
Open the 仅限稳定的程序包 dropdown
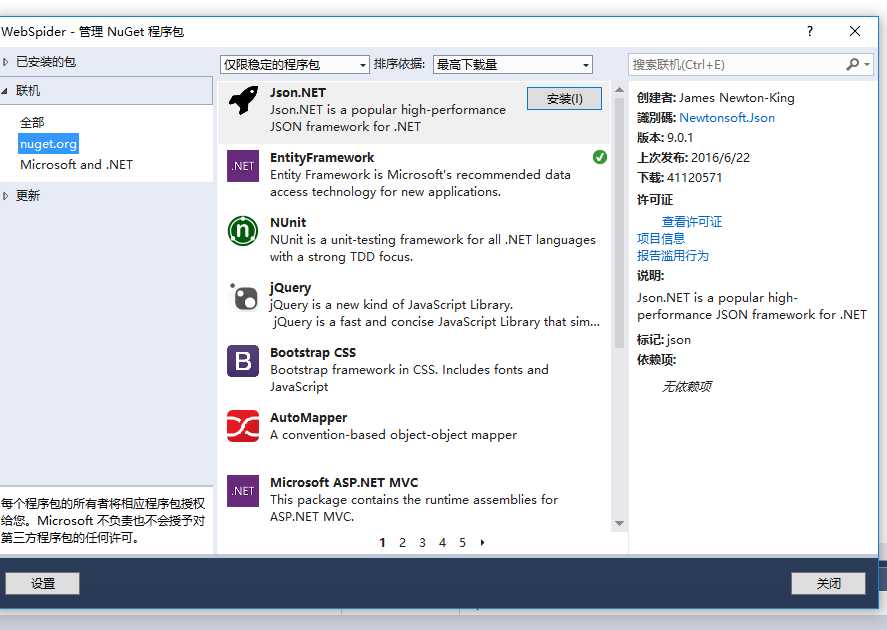[294, 64]
